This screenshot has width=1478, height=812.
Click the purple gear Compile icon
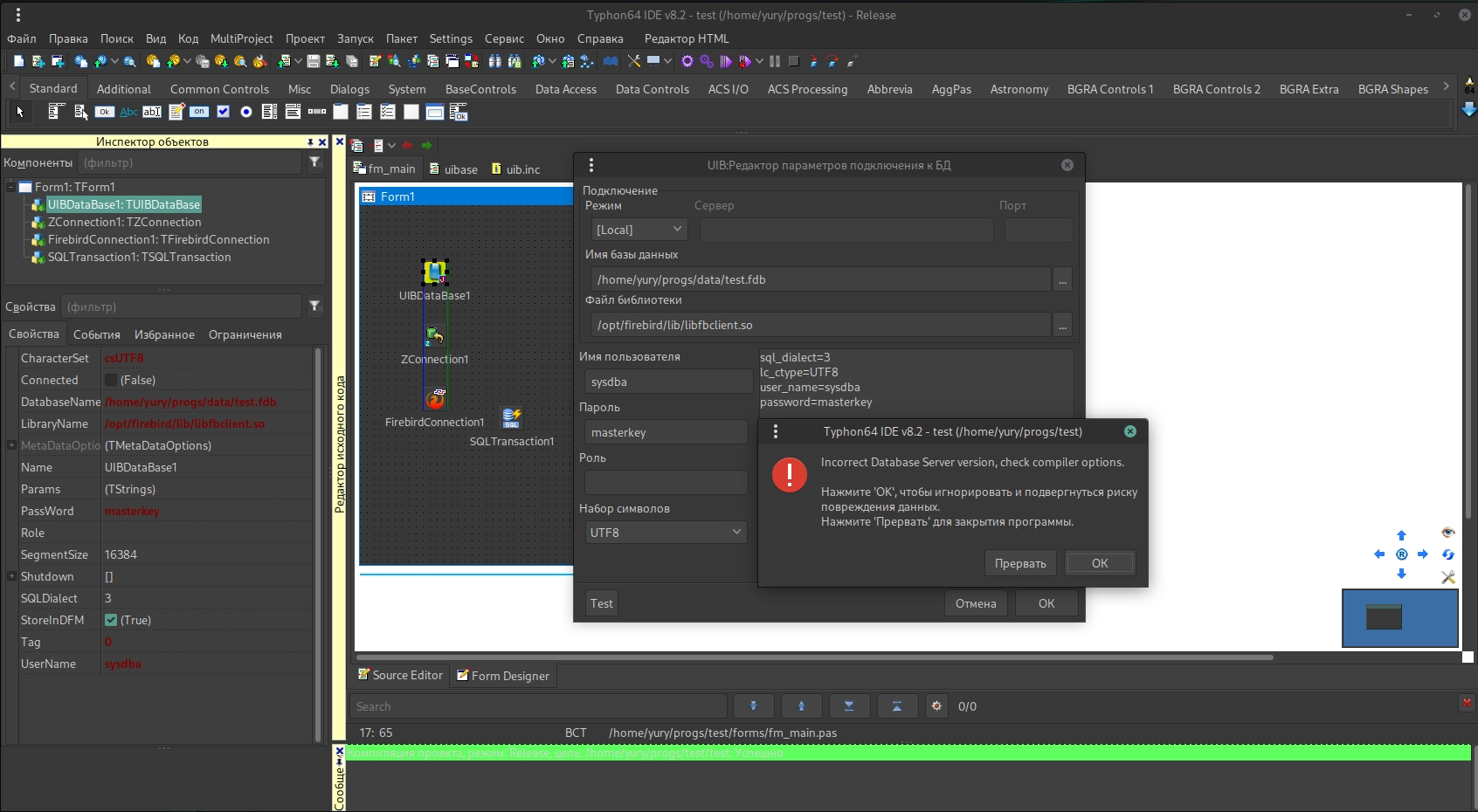(687, 61)
